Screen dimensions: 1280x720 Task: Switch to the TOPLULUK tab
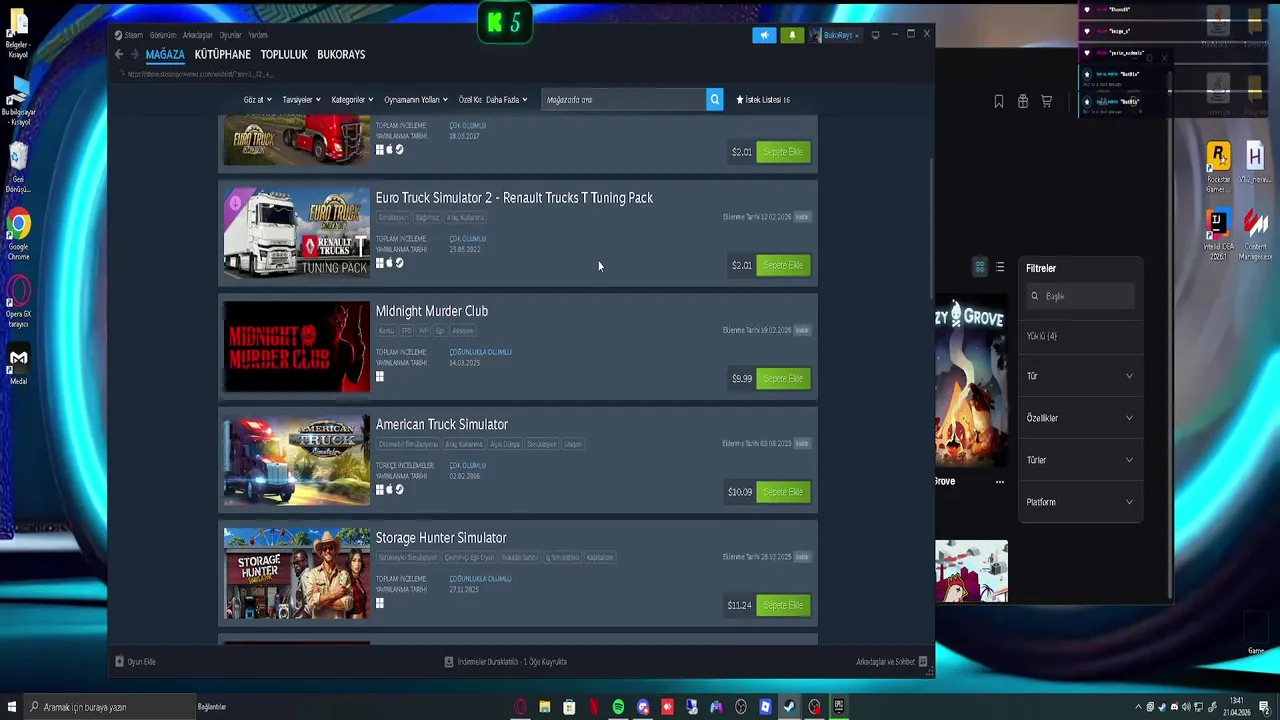(284, 55)
